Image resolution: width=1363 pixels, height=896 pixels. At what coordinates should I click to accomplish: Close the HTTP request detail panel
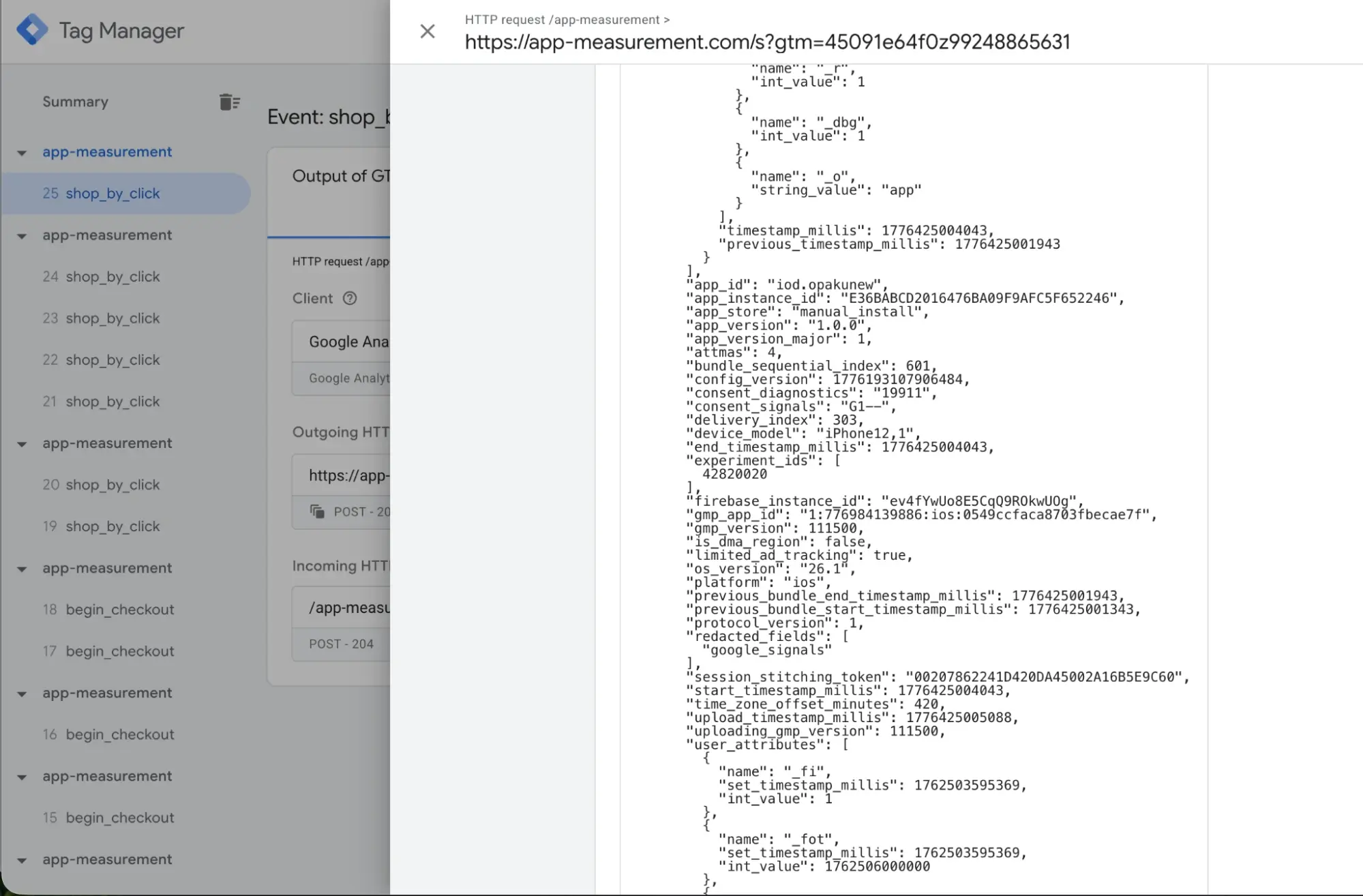tap(428, 31)
